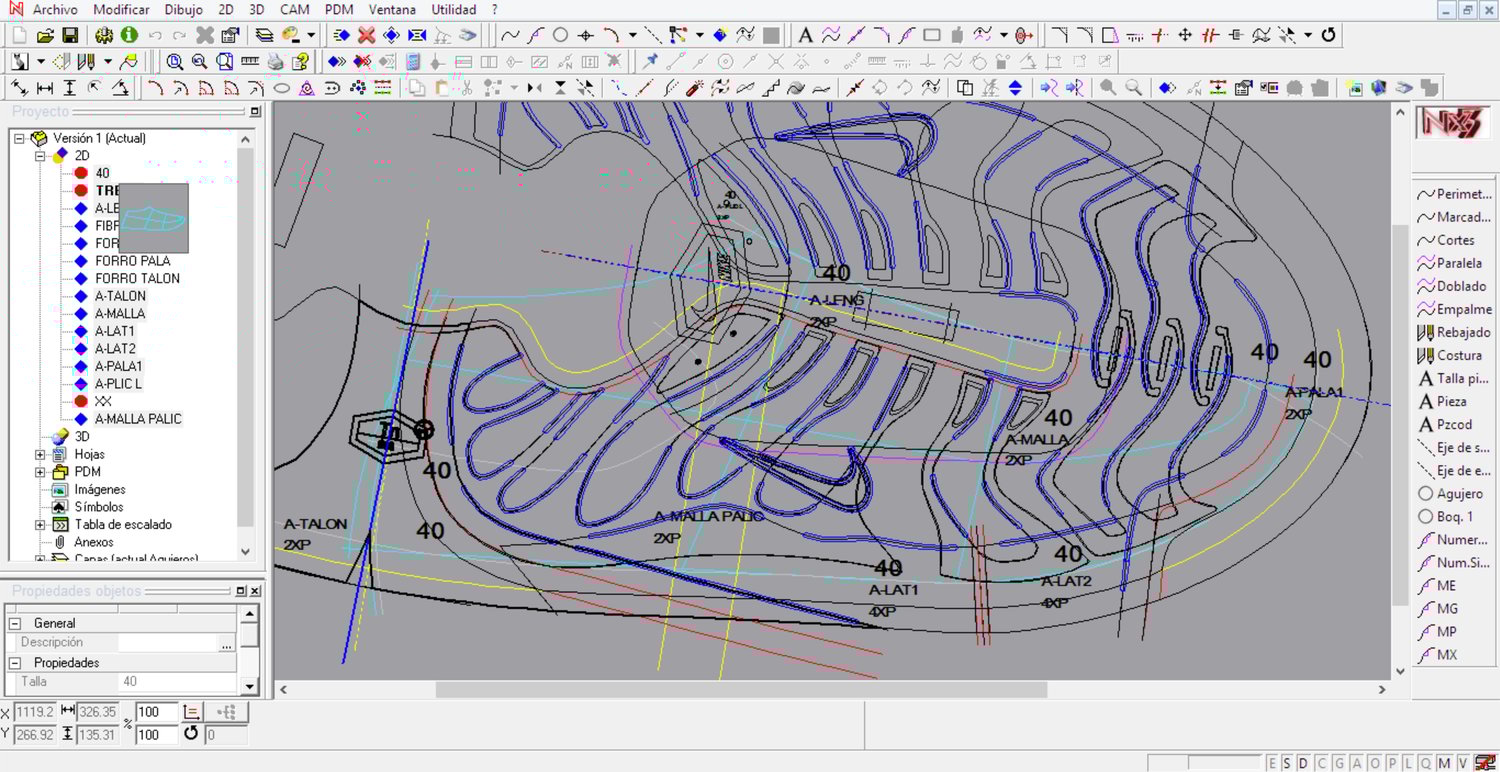Toggle the M indicator in status bar
The image size is (1500, 772).
pyautogui.click(x=1444, y=763)
